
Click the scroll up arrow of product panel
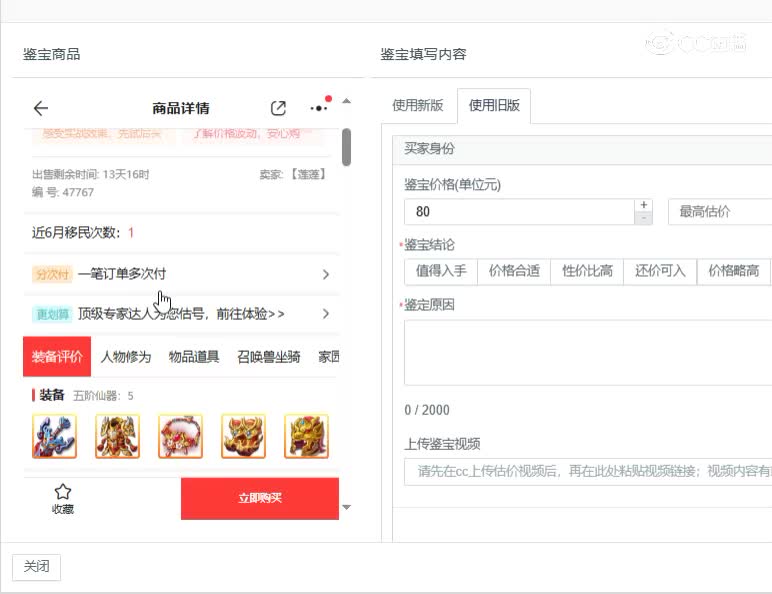[347, 101]
